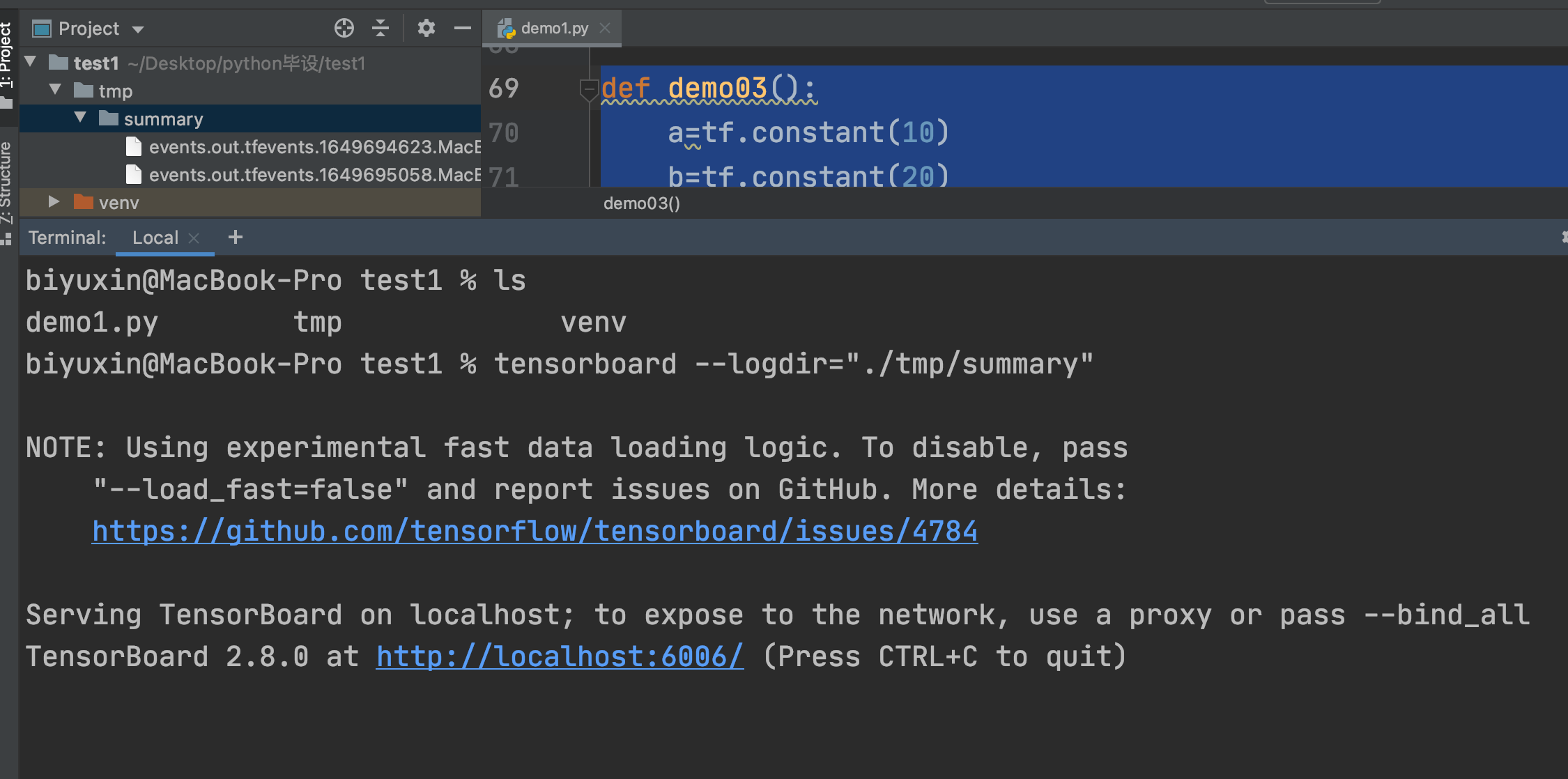
Task: Open the localhost:6006 TensorBoard link
Action: point(559,656)
